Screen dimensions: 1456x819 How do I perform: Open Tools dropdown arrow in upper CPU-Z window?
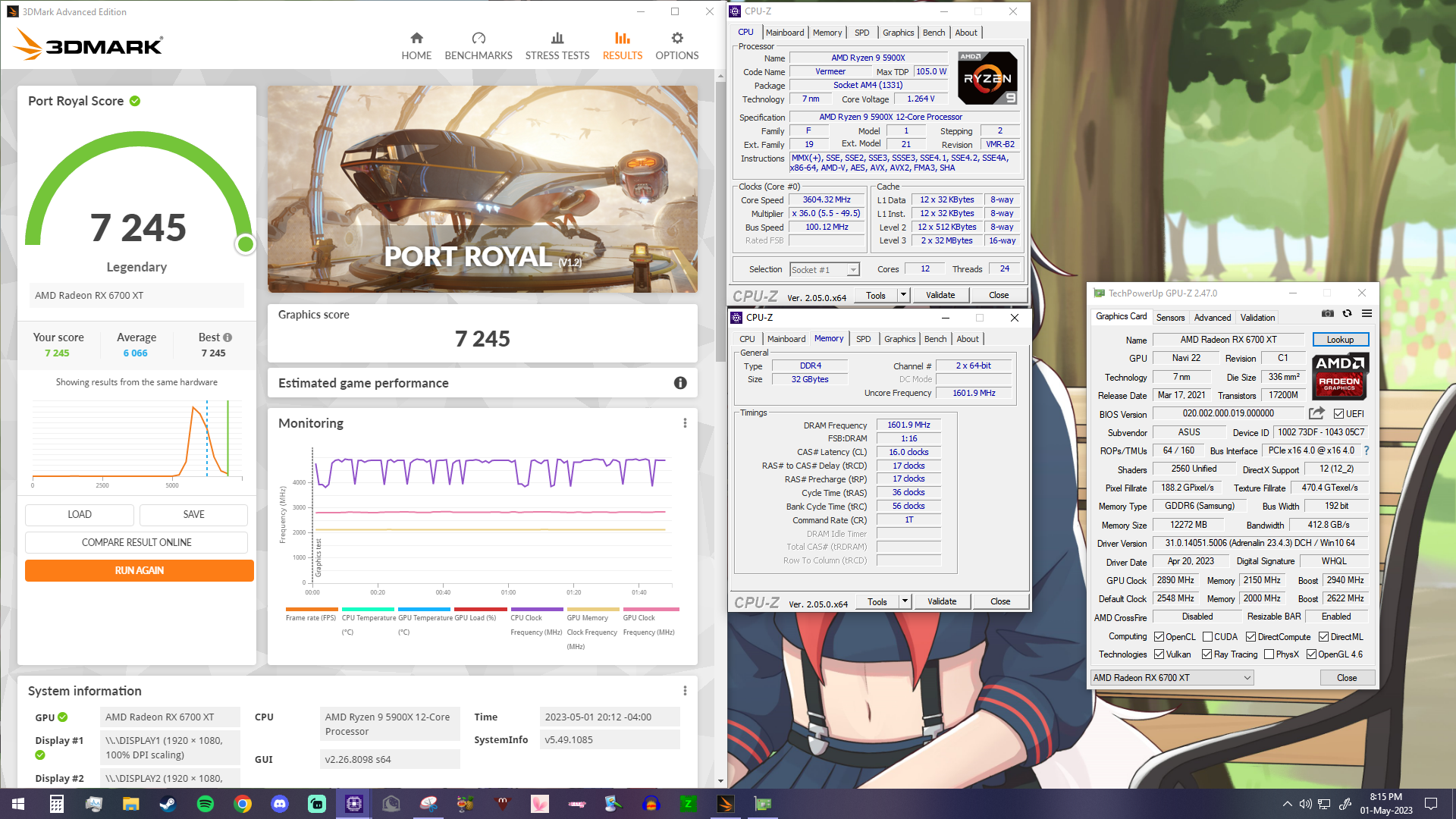[x=903, y=295]
